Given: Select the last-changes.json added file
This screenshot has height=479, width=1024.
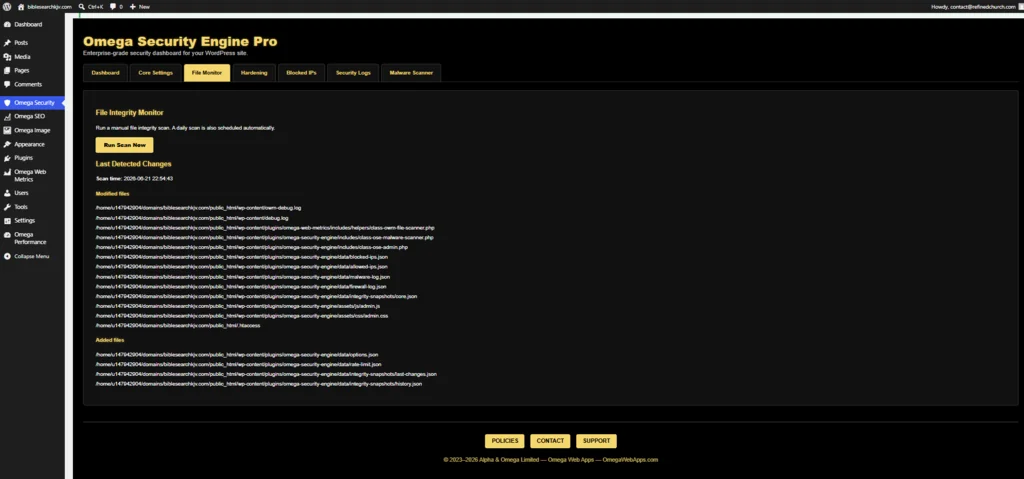Looking at the screenshot, I should (x=266, y=374).
